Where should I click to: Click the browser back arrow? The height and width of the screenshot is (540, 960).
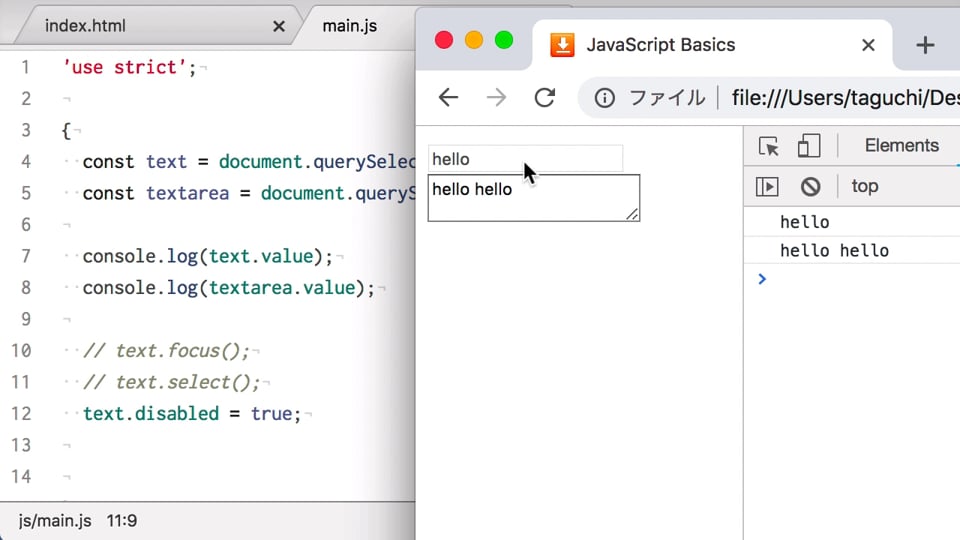point(448,97)
